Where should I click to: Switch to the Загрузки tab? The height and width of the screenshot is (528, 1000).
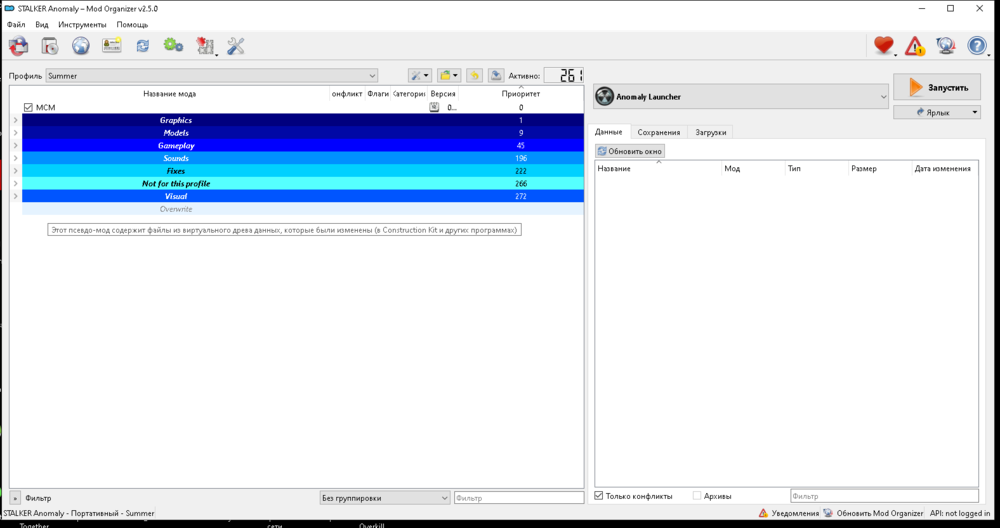[x=711, y=133]
